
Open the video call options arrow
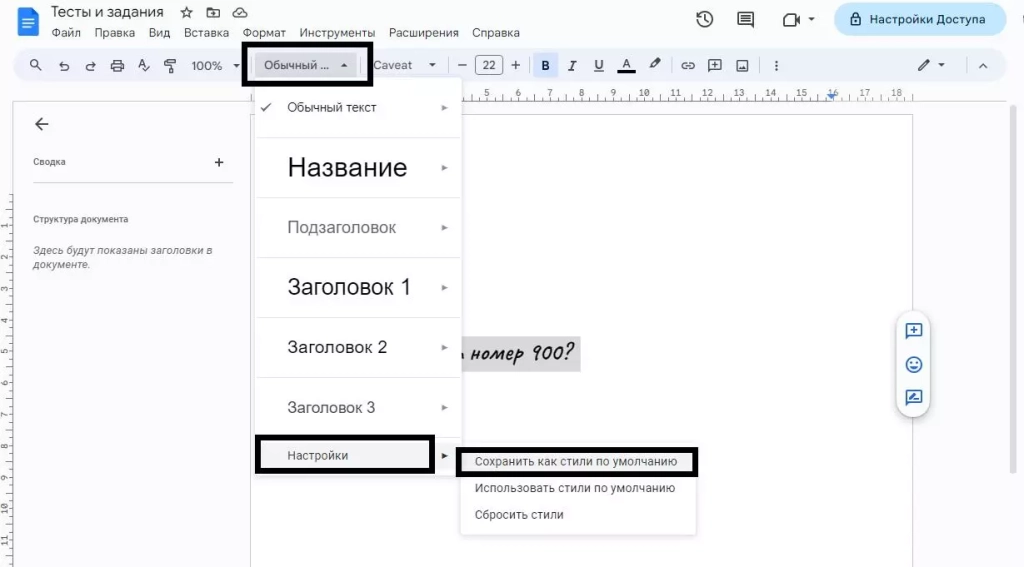(x=812, y=20)
